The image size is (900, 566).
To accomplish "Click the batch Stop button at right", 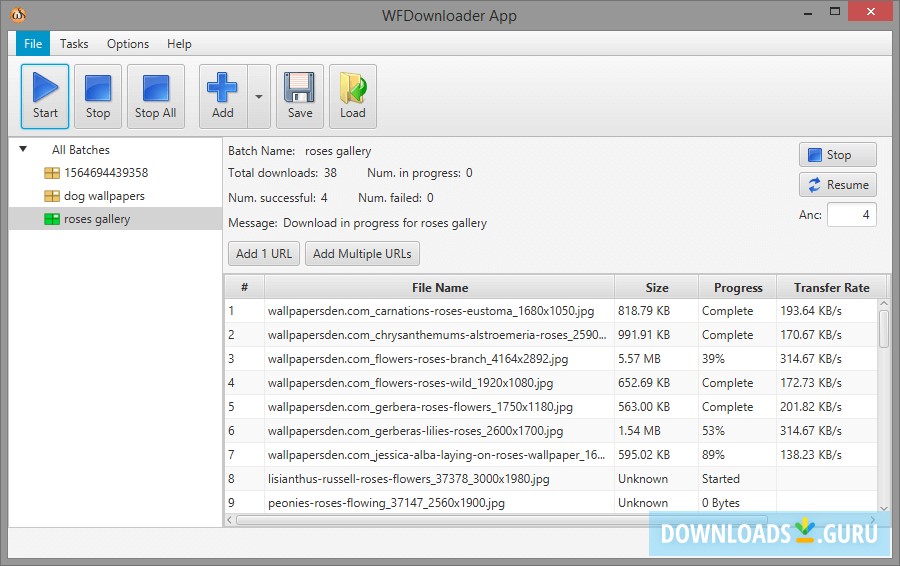I will point(837,155).
